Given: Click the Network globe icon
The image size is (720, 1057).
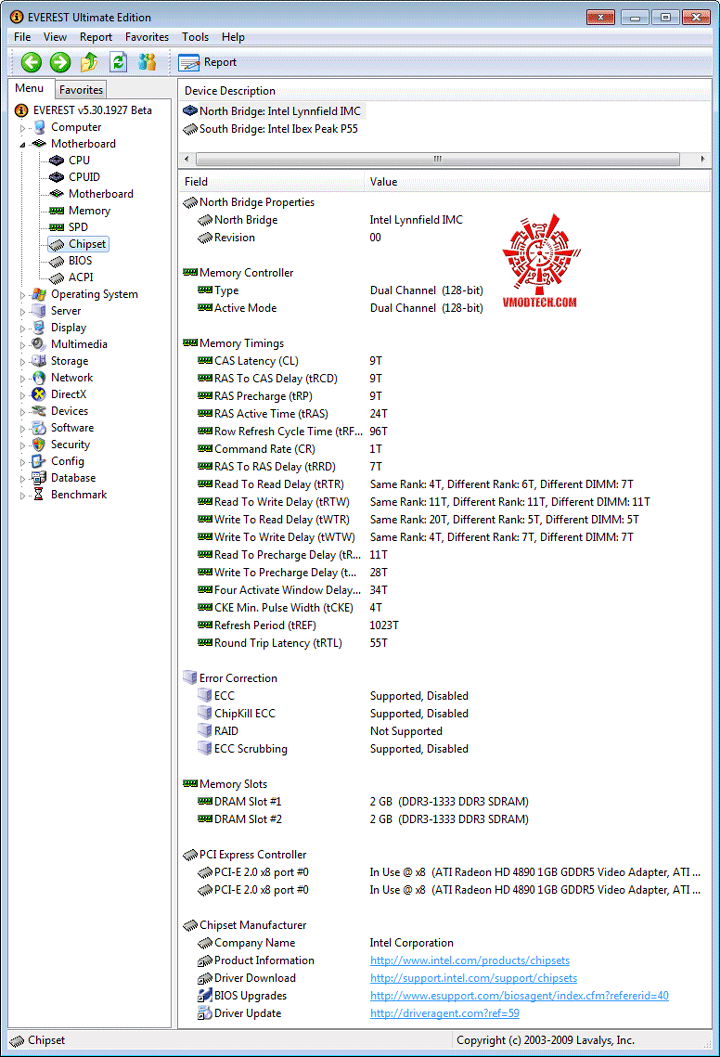Looking at the screenshot, I should (x=39, y=378).
